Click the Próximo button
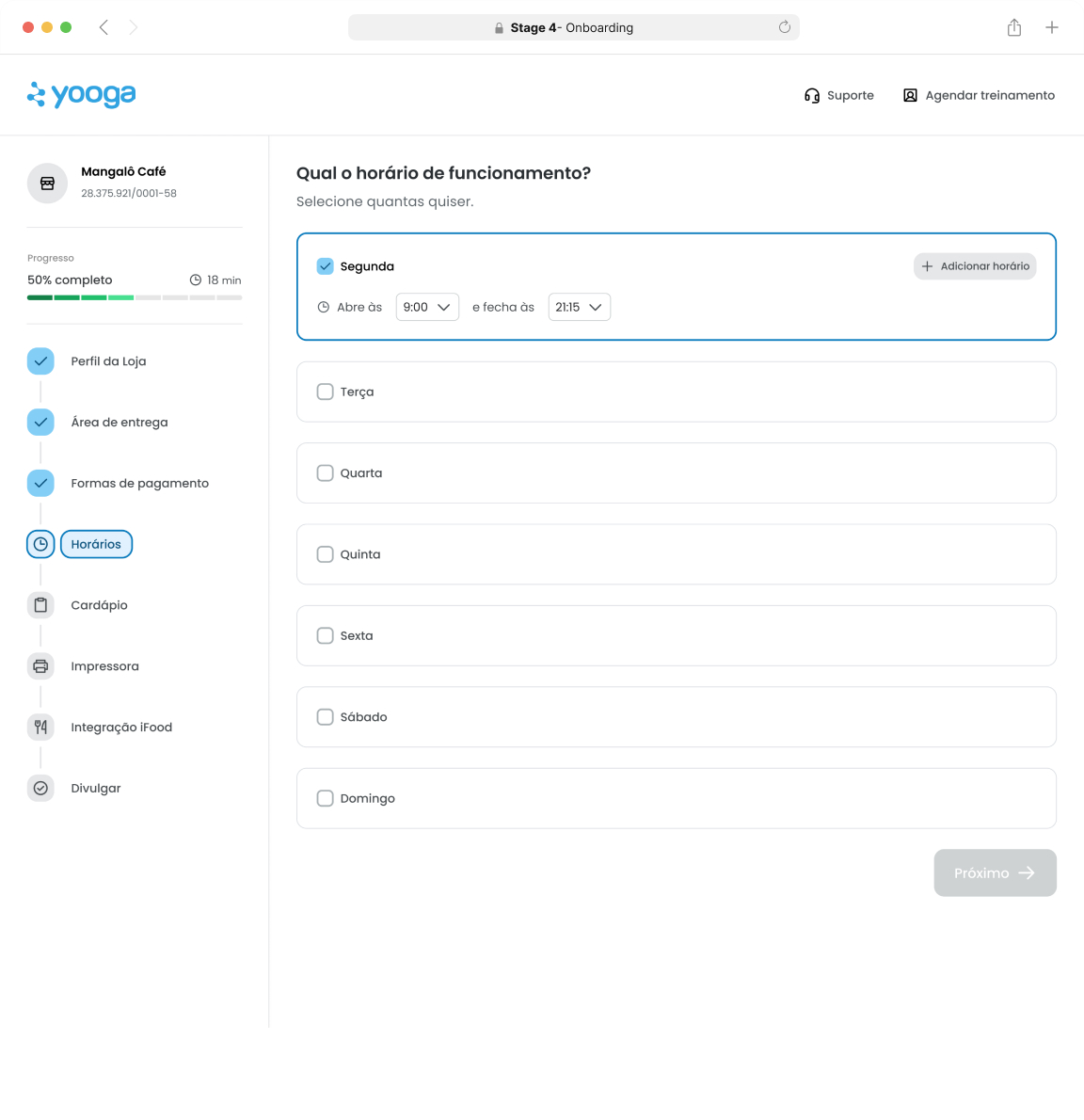This screenshot has width=1084, height=1120. [995, 873]
